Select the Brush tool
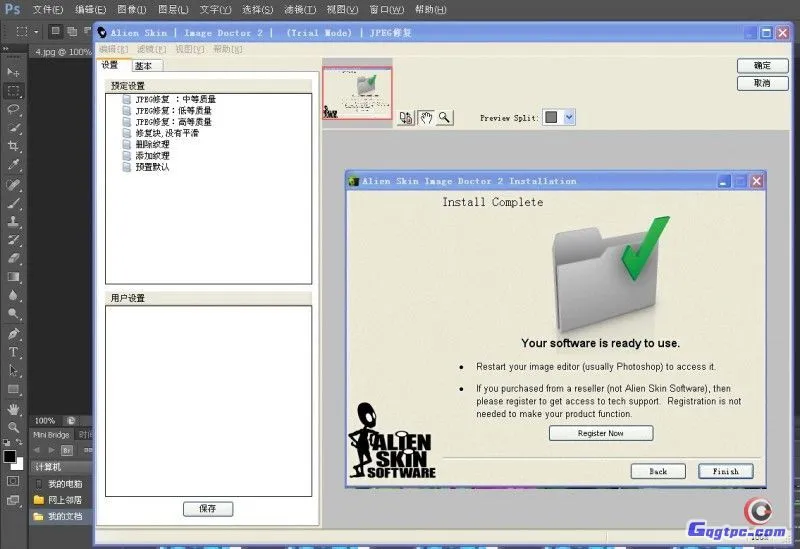This screenshot has height=549, width=800. coord(13,203)
